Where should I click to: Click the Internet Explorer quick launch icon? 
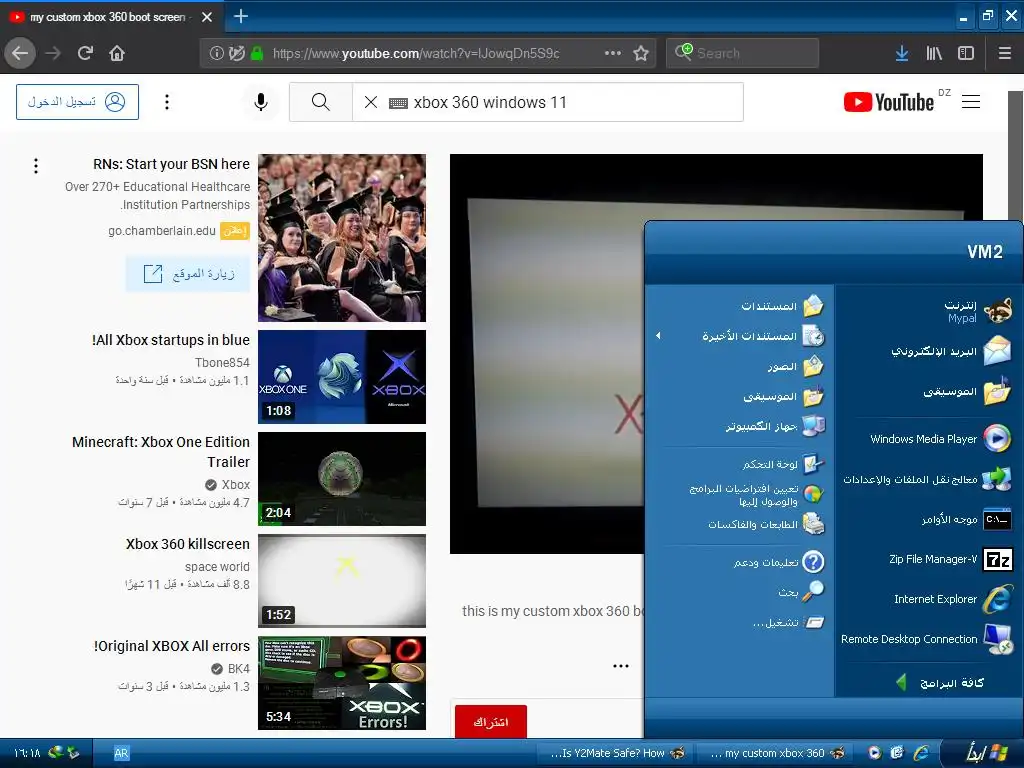point(921,753)
